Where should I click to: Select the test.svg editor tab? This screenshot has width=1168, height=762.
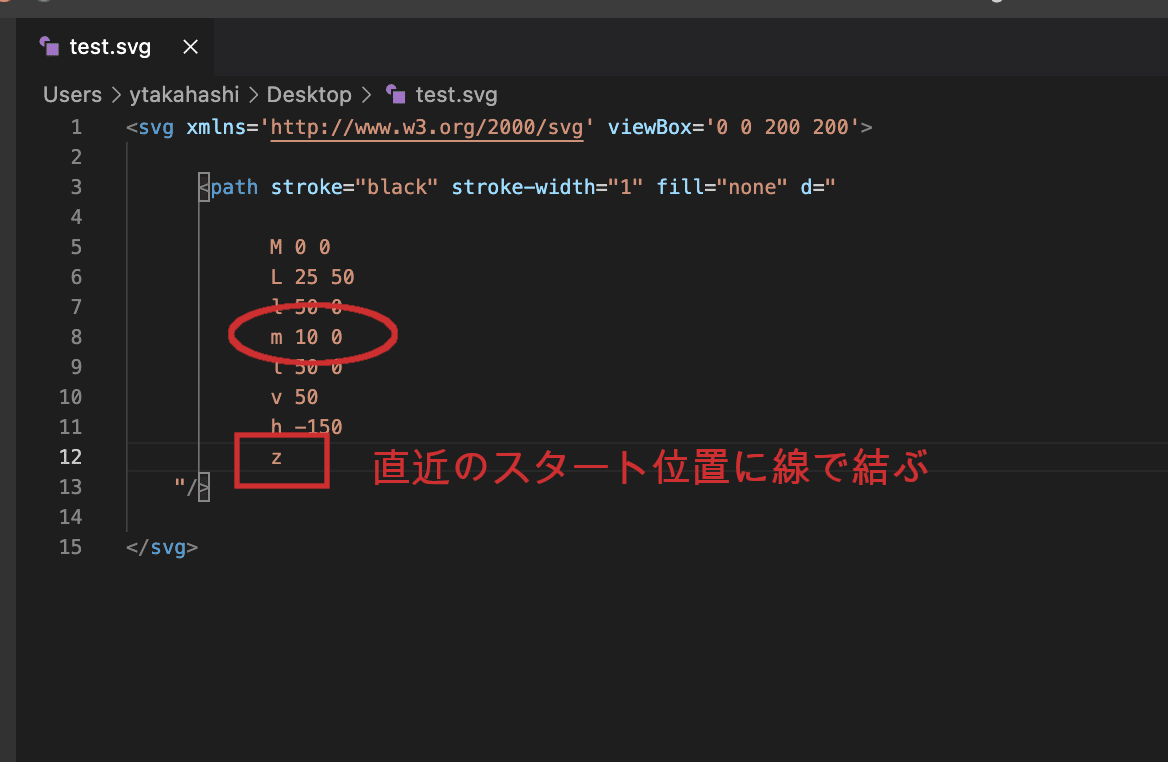[x=115, y=47]
